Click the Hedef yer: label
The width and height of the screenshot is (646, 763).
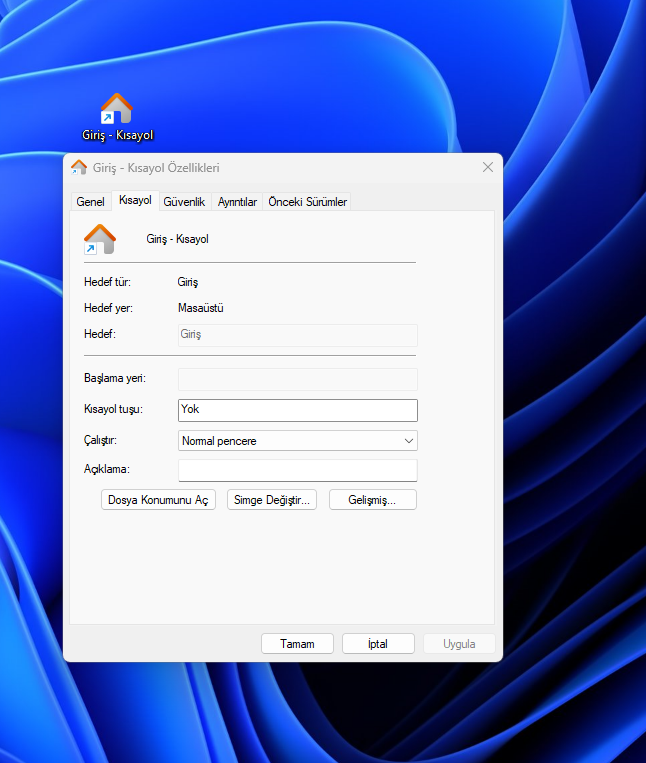click(x=108, y=308)
